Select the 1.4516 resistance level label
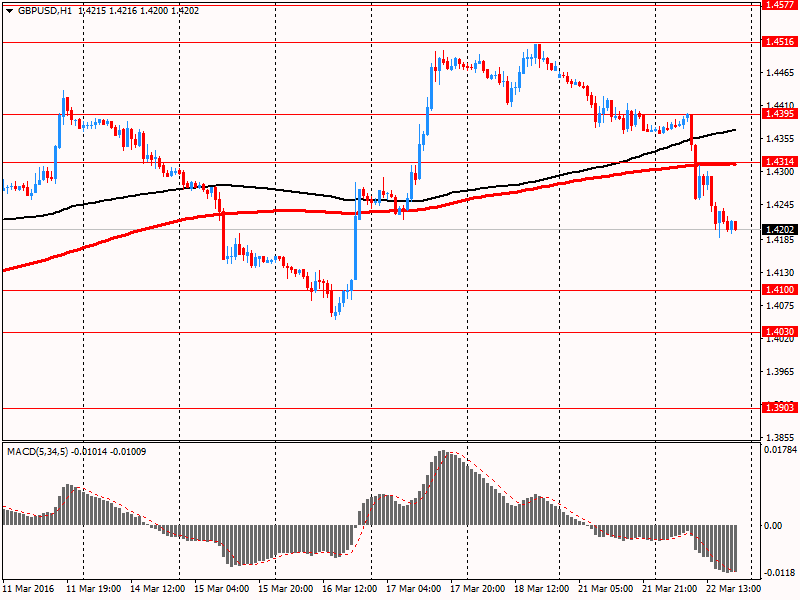The width and height of the screenshot is (800, 600). tap(780, 42)
